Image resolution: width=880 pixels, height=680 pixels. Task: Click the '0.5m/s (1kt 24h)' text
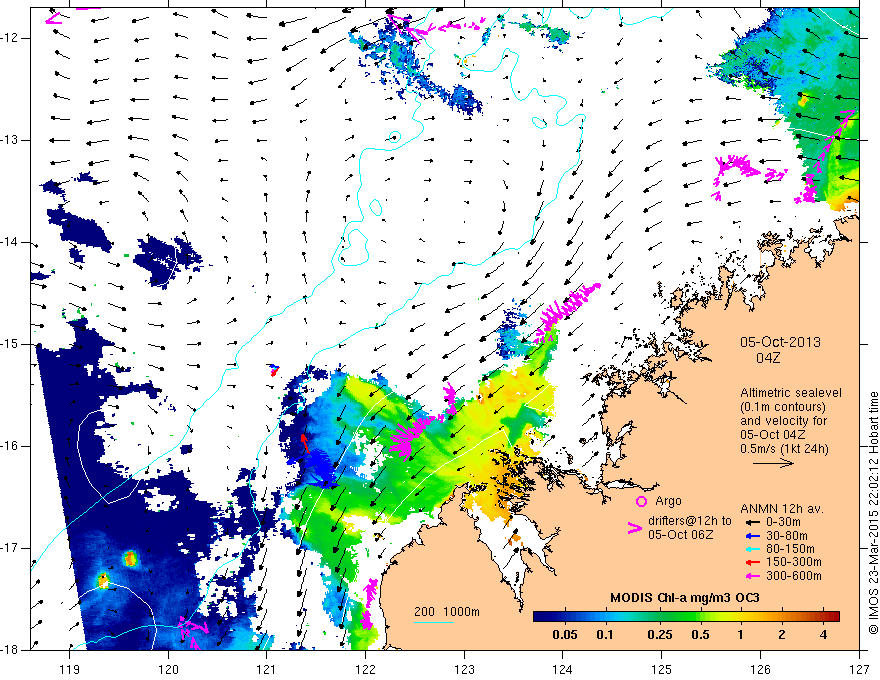point(784,449)
